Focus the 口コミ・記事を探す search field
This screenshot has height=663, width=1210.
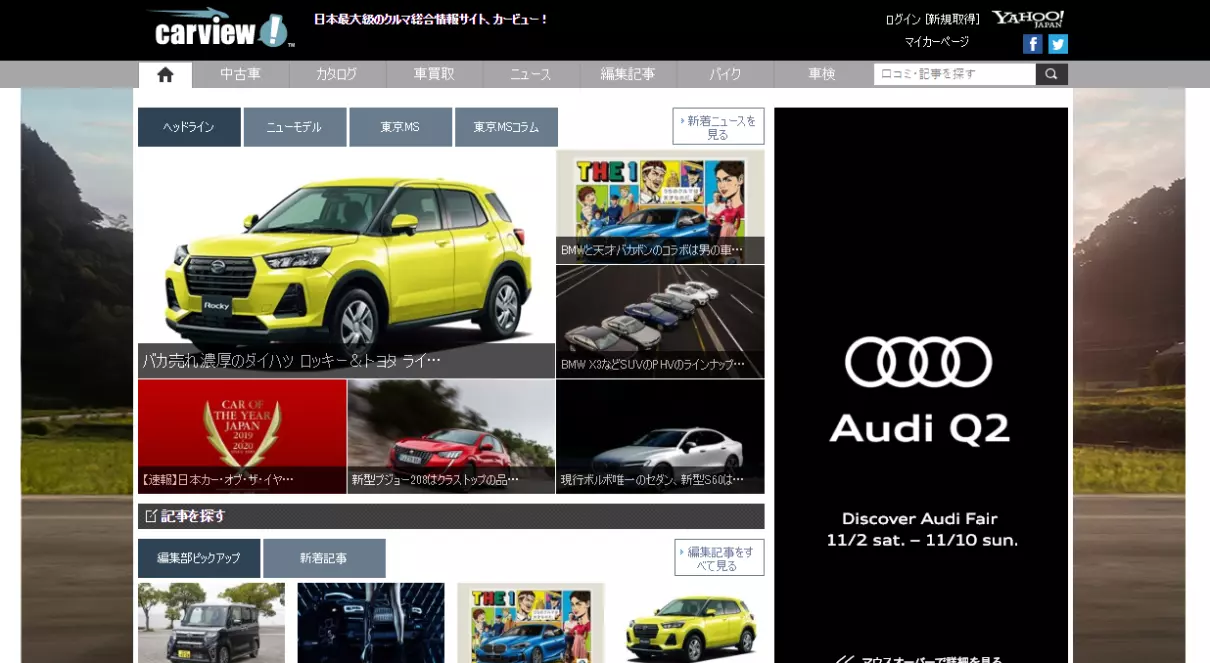[955, 74]
